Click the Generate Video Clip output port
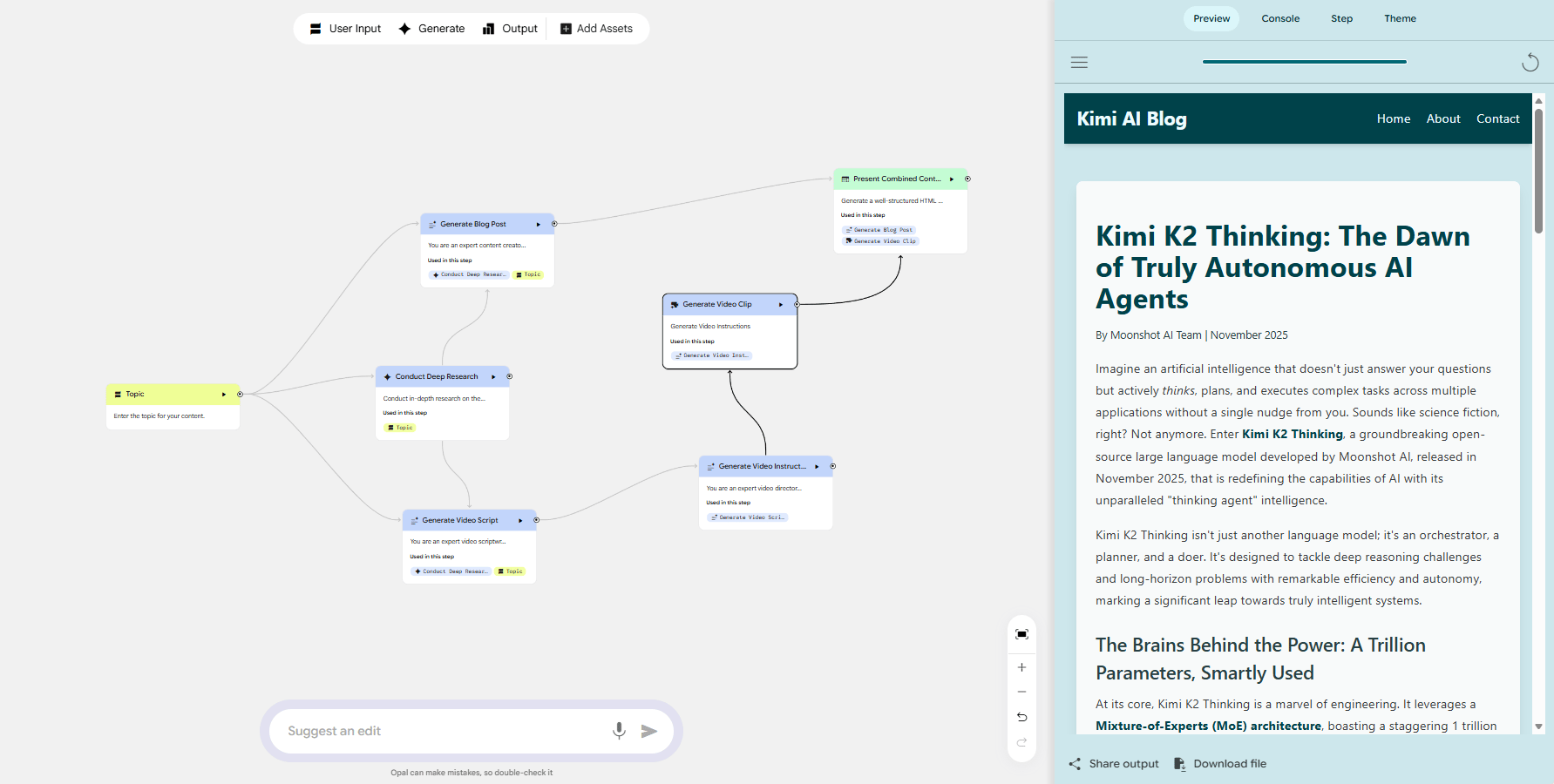Viewport: 1554px width, 784px height. pyautogui.click(x=797, y=304)
